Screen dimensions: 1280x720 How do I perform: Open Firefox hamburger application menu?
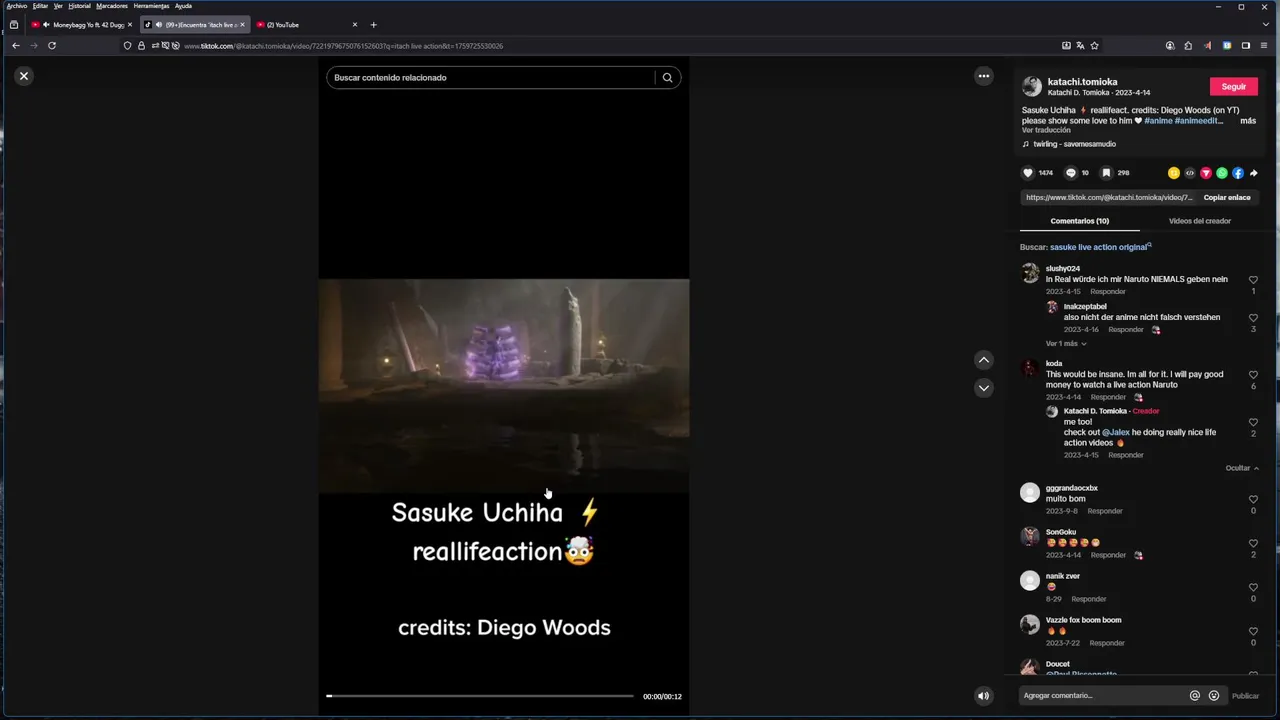pyautogui.click(x=1265, y=45)
